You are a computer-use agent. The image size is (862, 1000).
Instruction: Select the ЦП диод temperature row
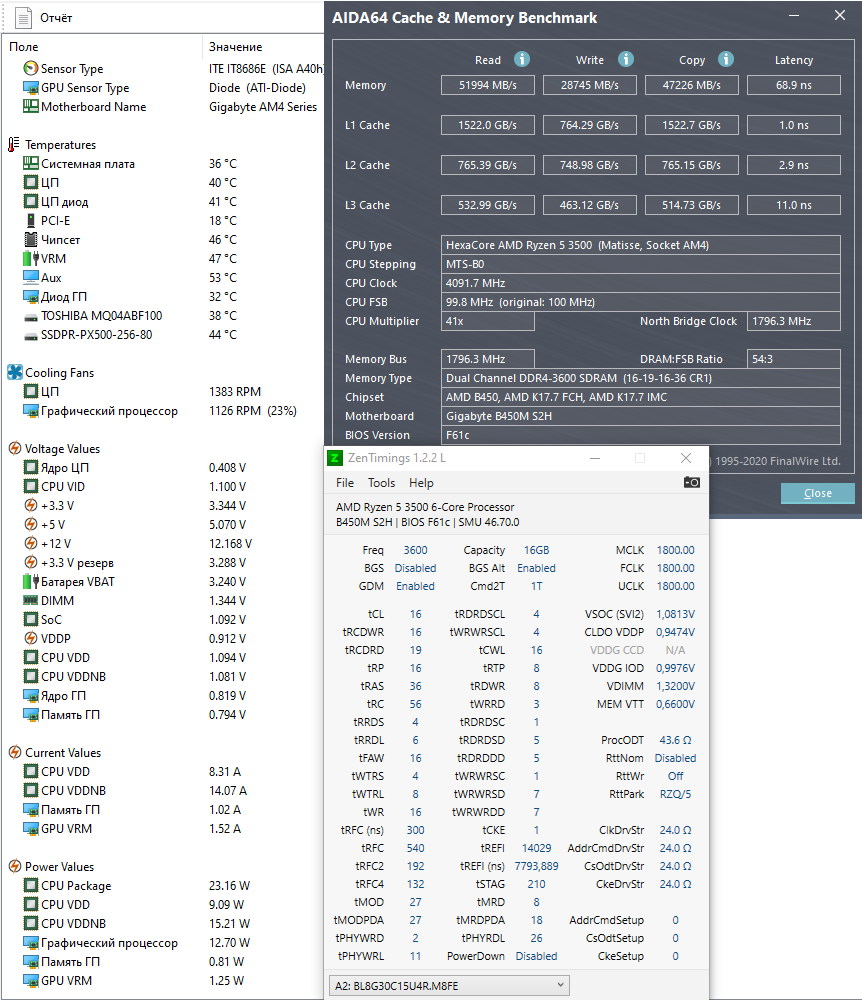coord(163,202)
